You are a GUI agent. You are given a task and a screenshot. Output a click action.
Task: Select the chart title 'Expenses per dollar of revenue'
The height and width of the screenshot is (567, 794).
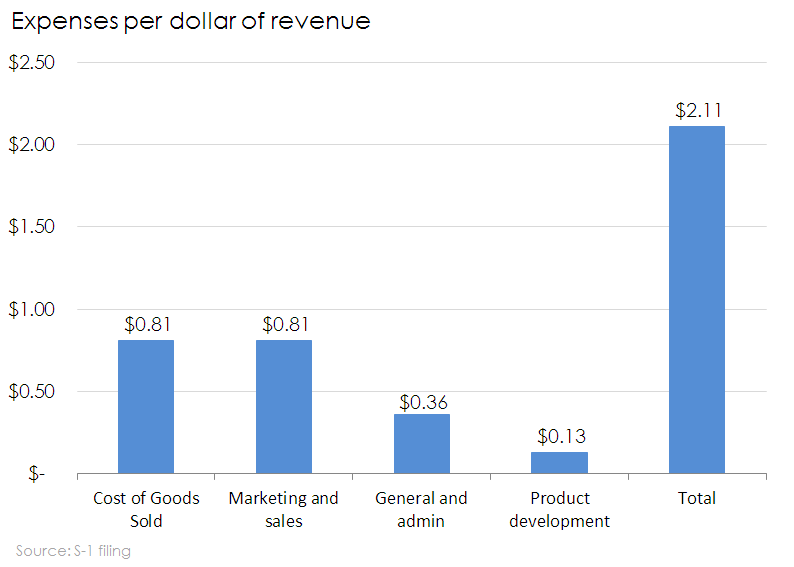click(190, 21)
